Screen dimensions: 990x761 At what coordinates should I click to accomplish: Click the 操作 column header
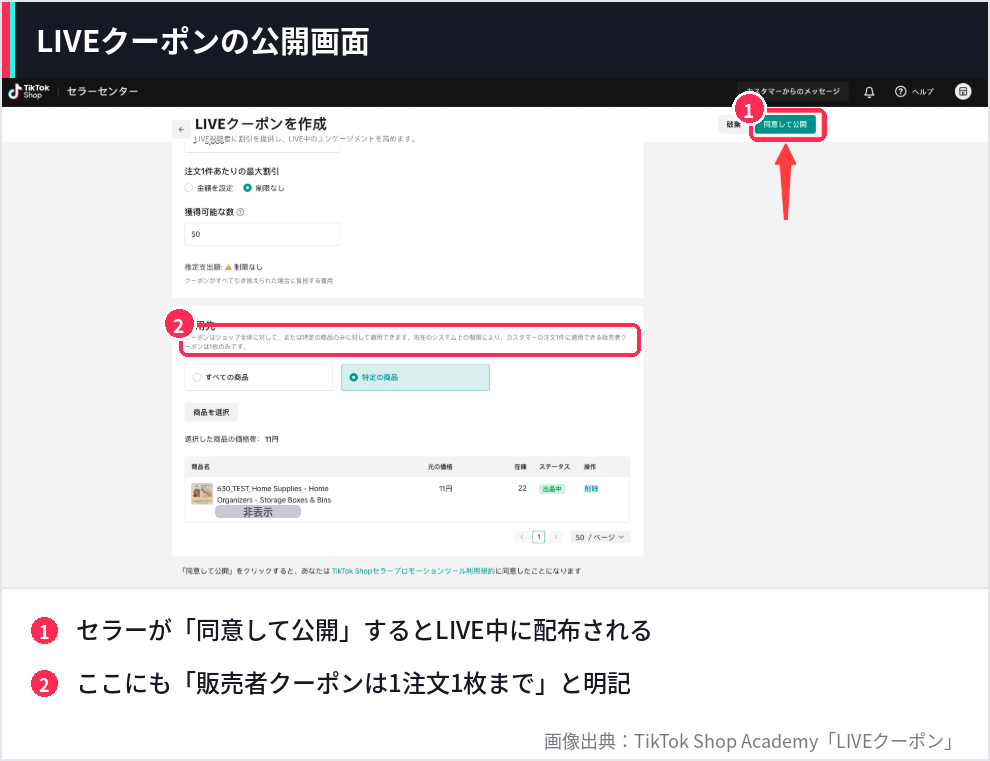[590, 467]
